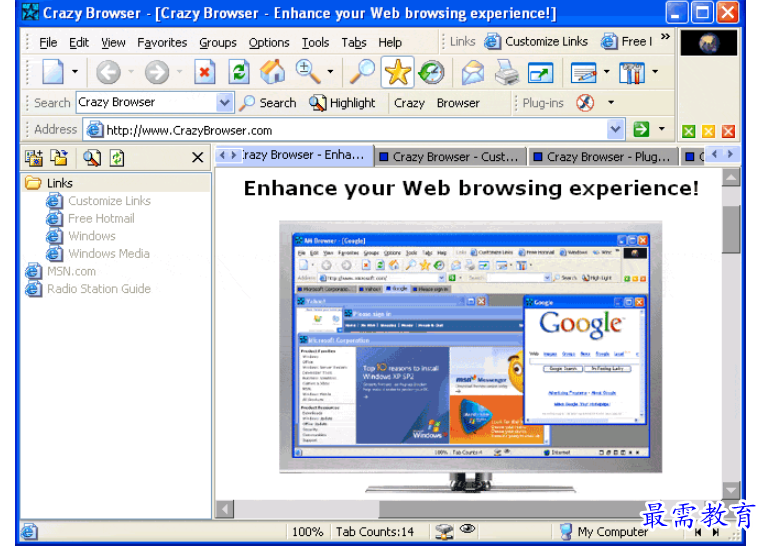Open the Tools menu
This screenshot has height=547, width=764.
click(315, 43)
